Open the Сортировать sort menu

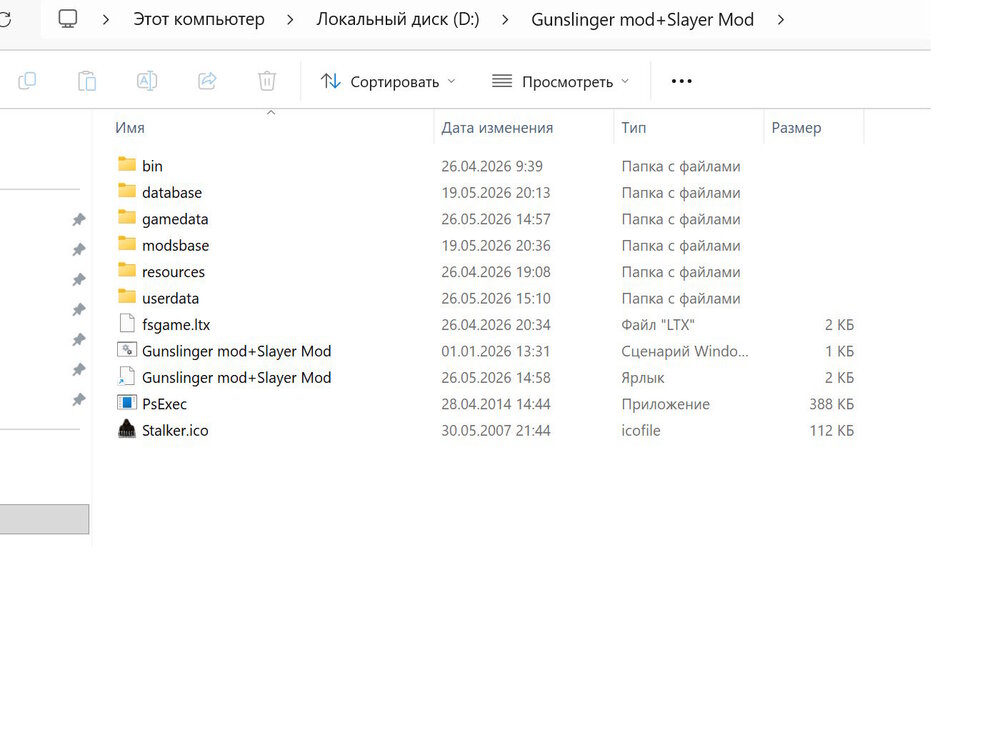(x=388, y=82)
